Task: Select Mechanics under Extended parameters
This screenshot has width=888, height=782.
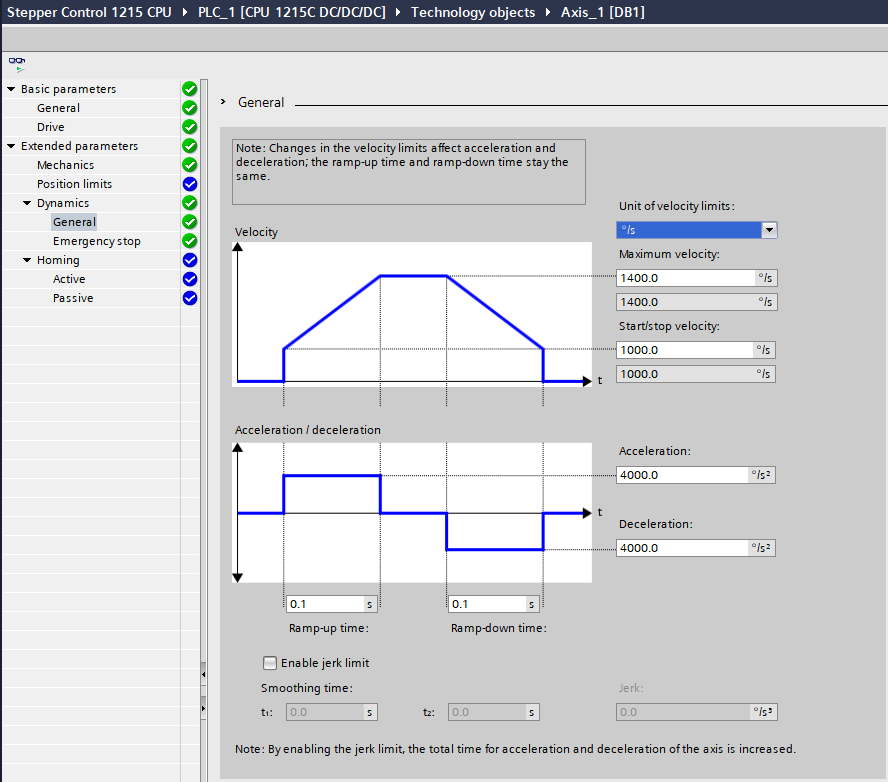Action: (x=65, y=165)
